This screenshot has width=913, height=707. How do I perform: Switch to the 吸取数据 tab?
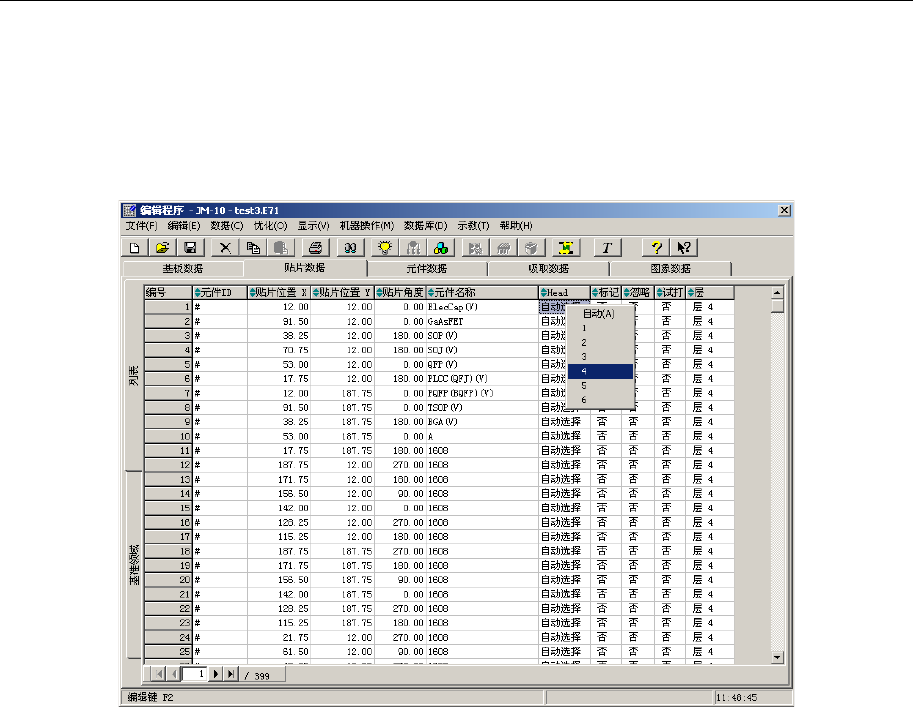click(548, 268)
